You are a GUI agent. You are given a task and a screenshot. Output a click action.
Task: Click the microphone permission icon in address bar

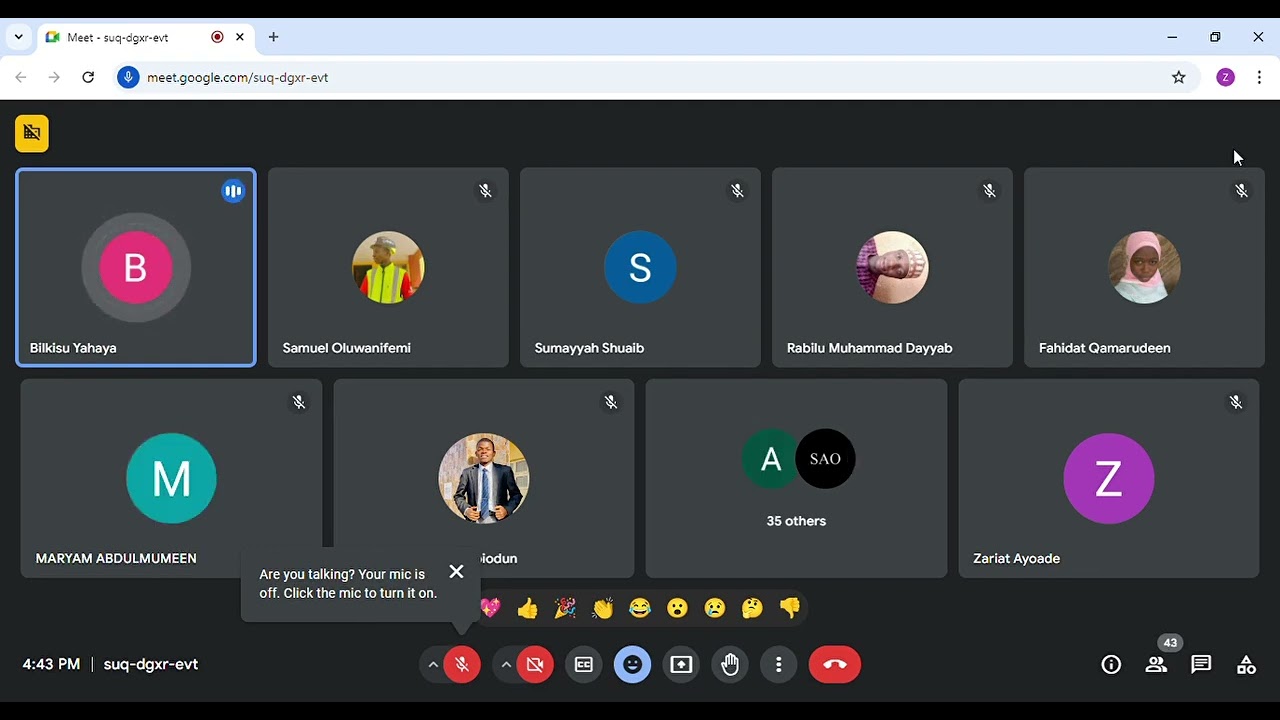coord(128,77)
